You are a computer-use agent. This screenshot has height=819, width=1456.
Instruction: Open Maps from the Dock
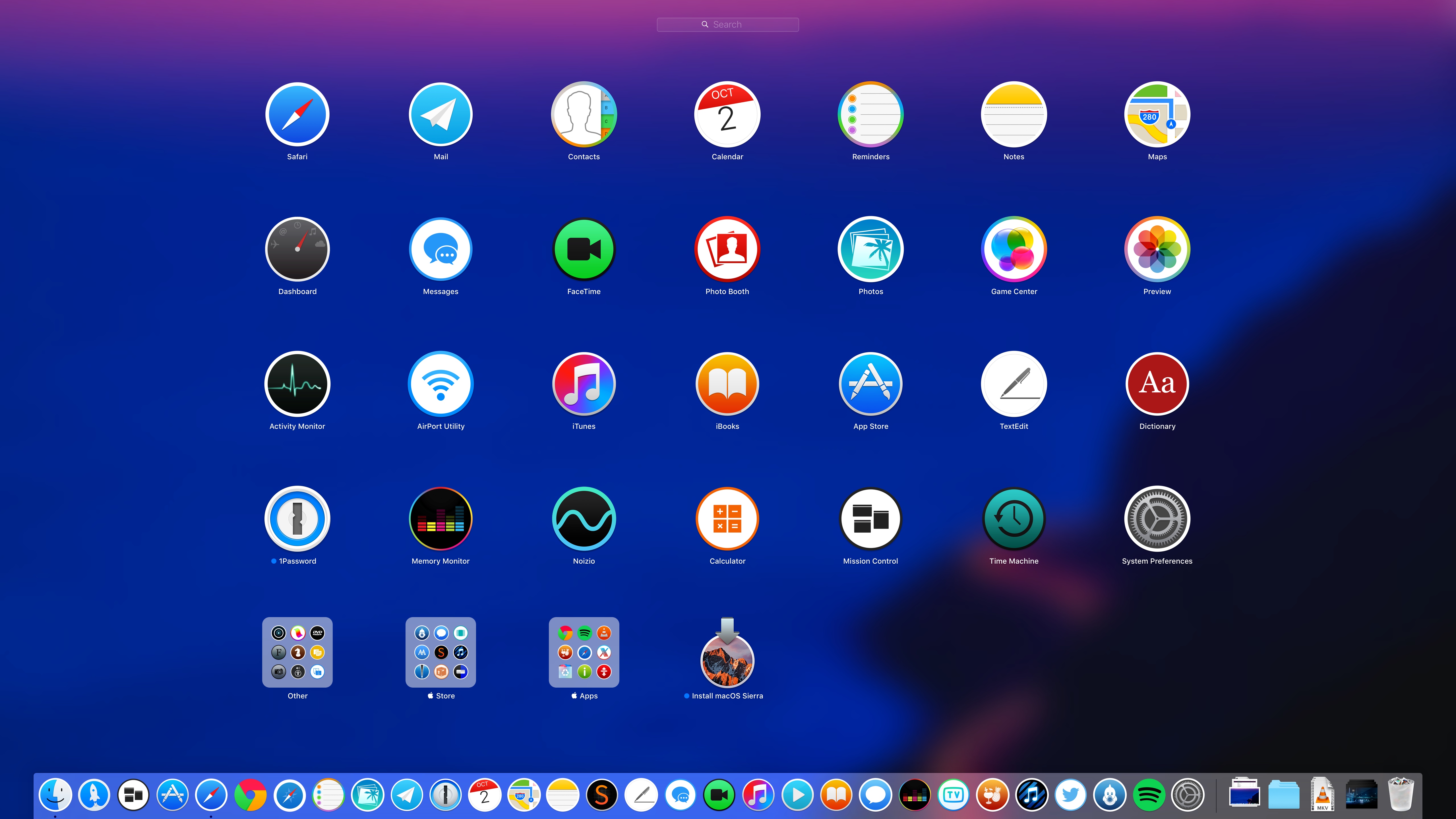pyautogui.click(x=524, y=795)
